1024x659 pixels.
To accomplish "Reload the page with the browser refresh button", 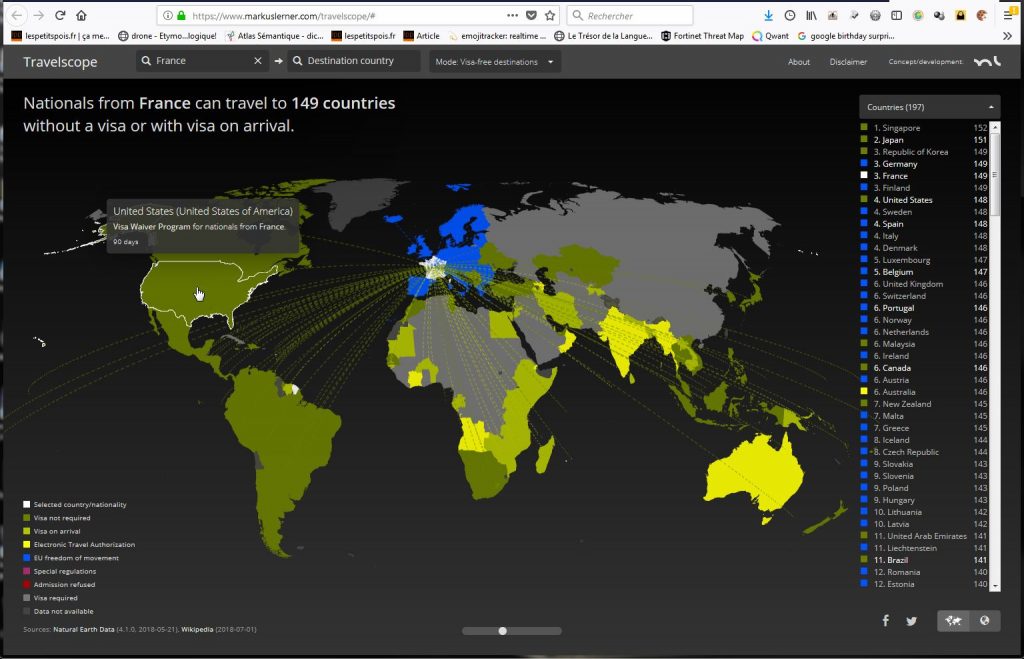I will coord(60,16).
